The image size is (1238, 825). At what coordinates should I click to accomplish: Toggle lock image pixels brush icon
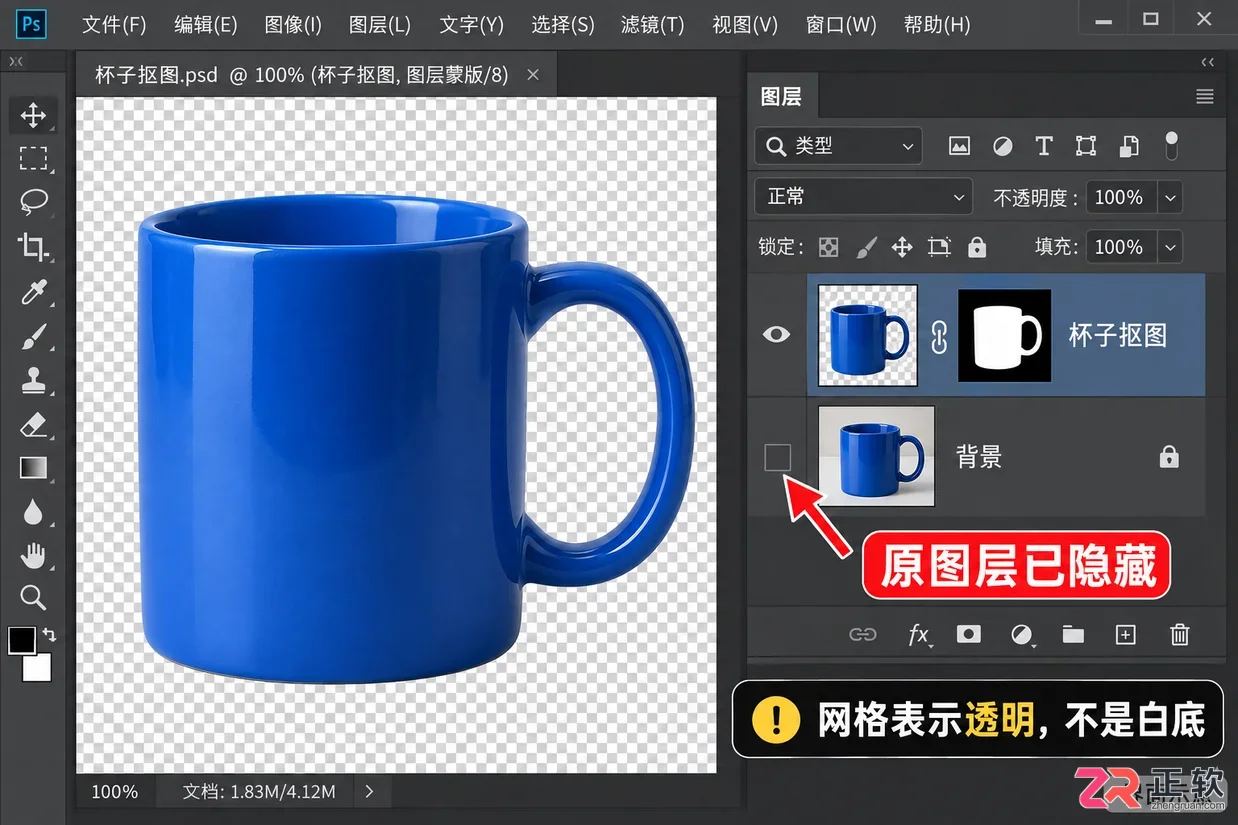click(x=867, y=247)
